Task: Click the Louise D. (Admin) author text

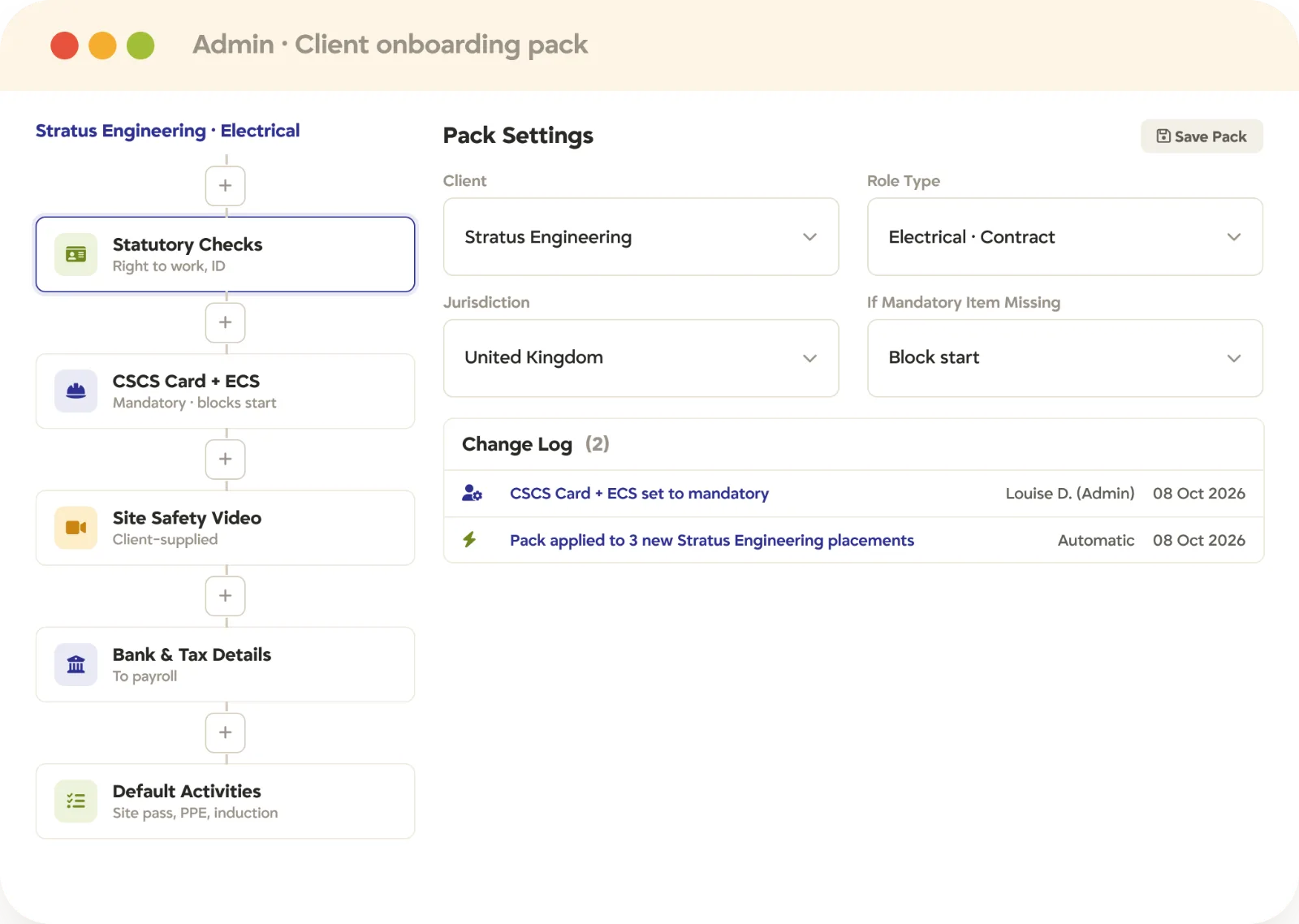Action: coord(1070,494)
